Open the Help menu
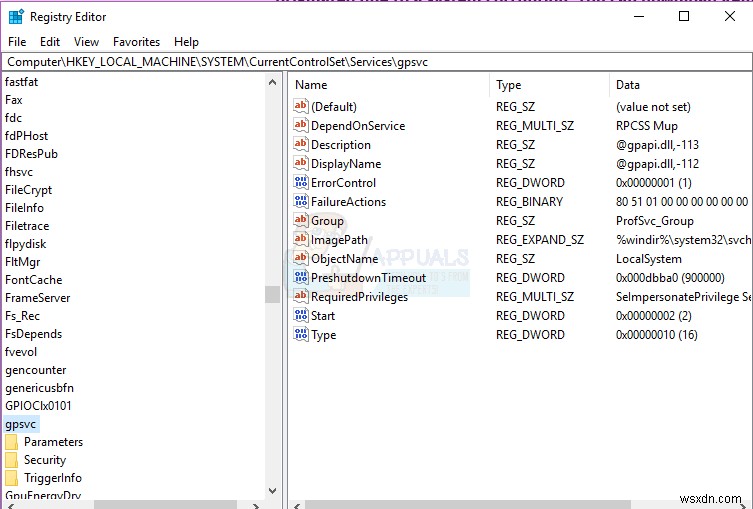 coord(186,42)
